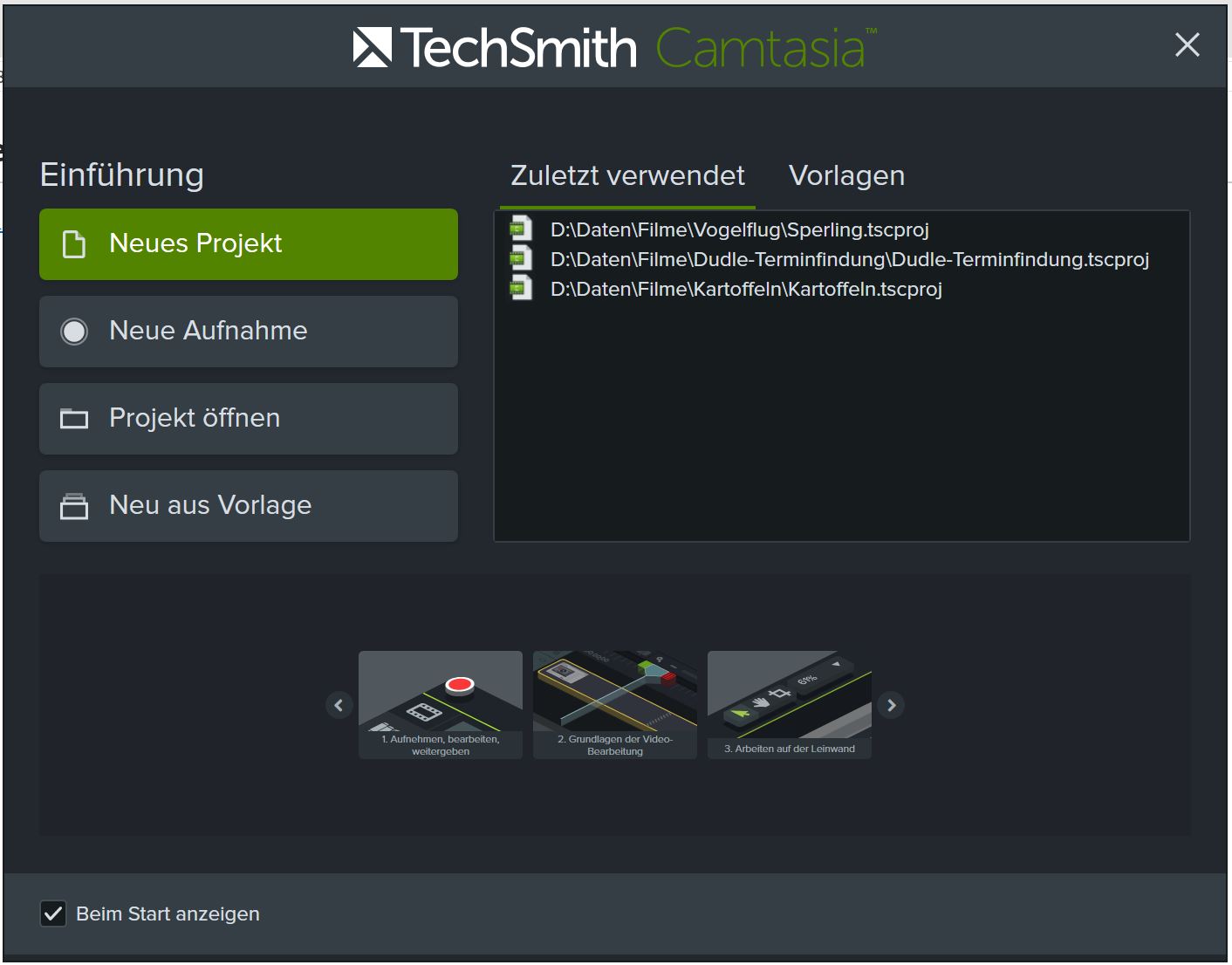This screenshot has height=965, width=1232.
Task: Open tutorial 3 Arbeiten auf der Leinwand
Action: (790, 705)
